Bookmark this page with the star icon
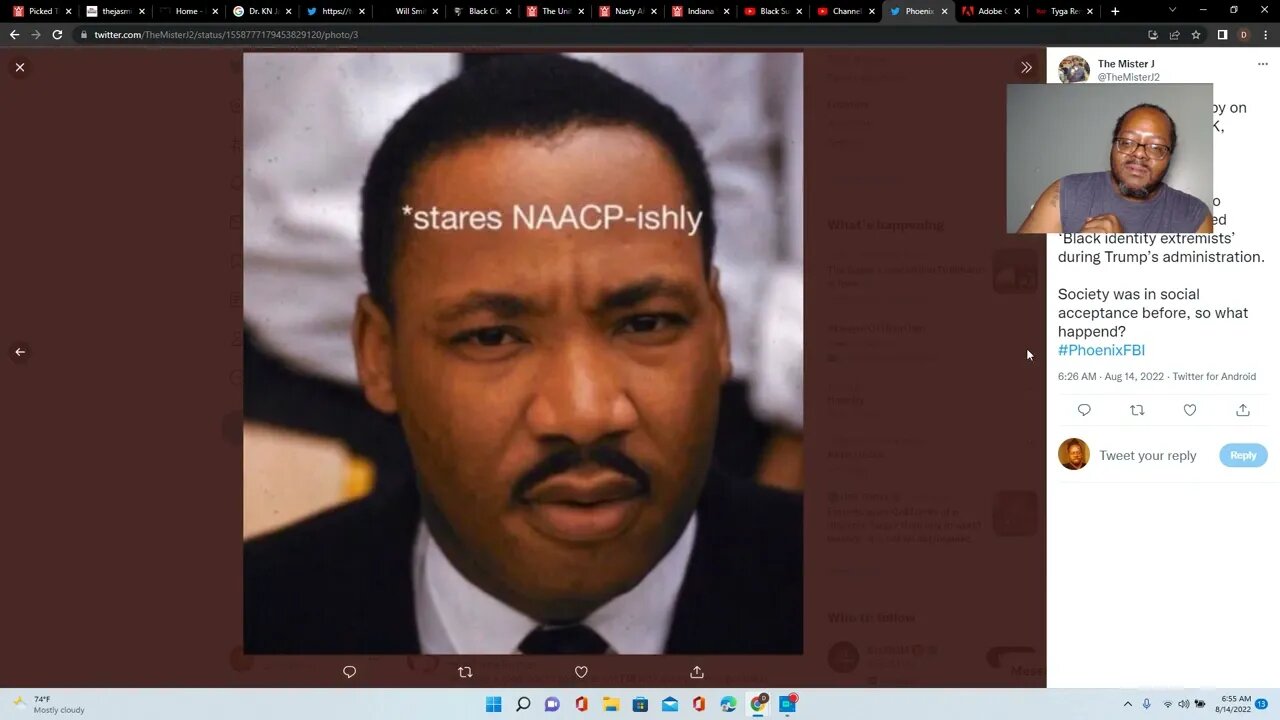The image size is (1280, 720). point(1196,34)
